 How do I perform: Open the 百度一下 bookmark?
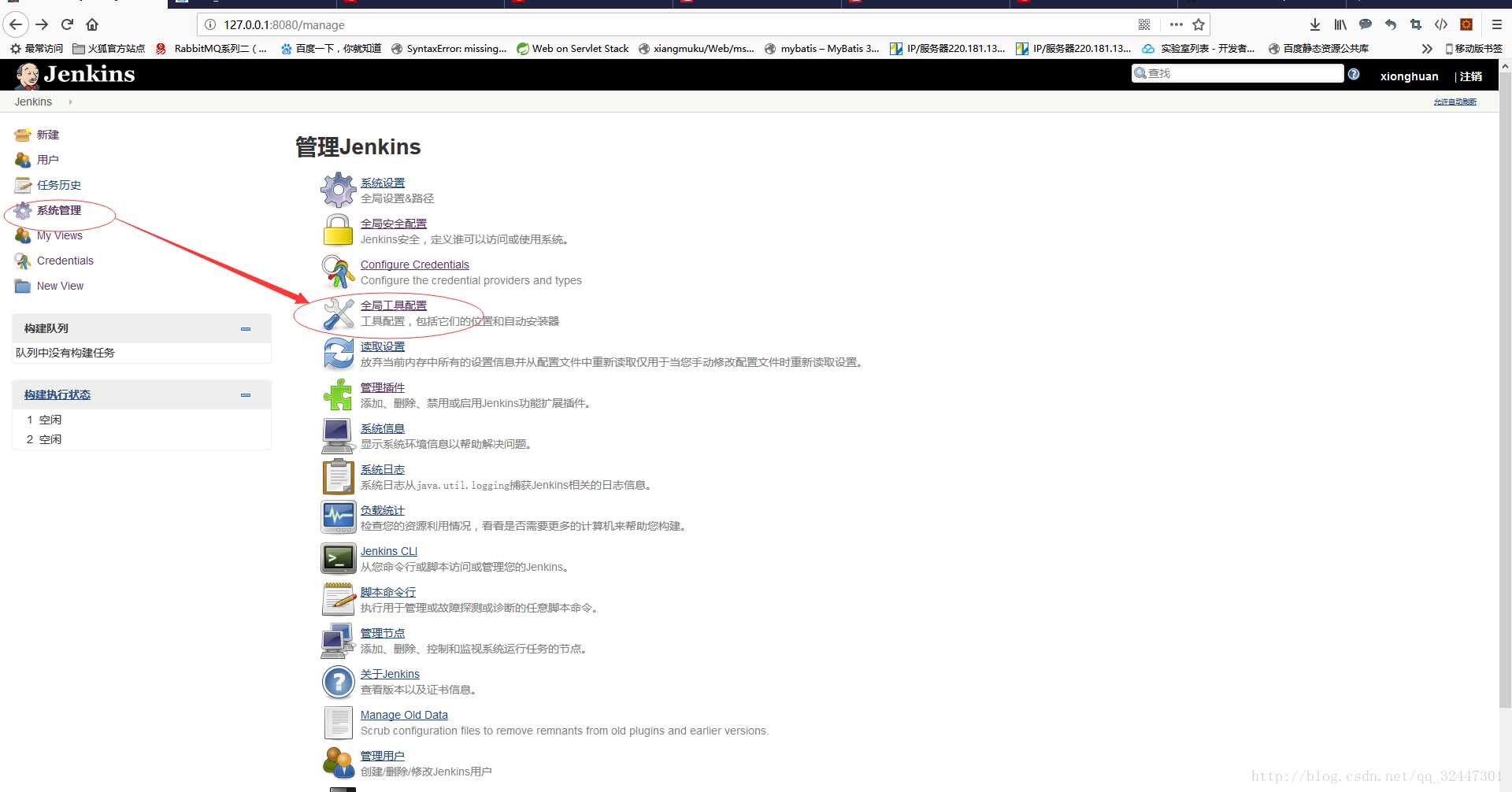click(x=332, y=49)
